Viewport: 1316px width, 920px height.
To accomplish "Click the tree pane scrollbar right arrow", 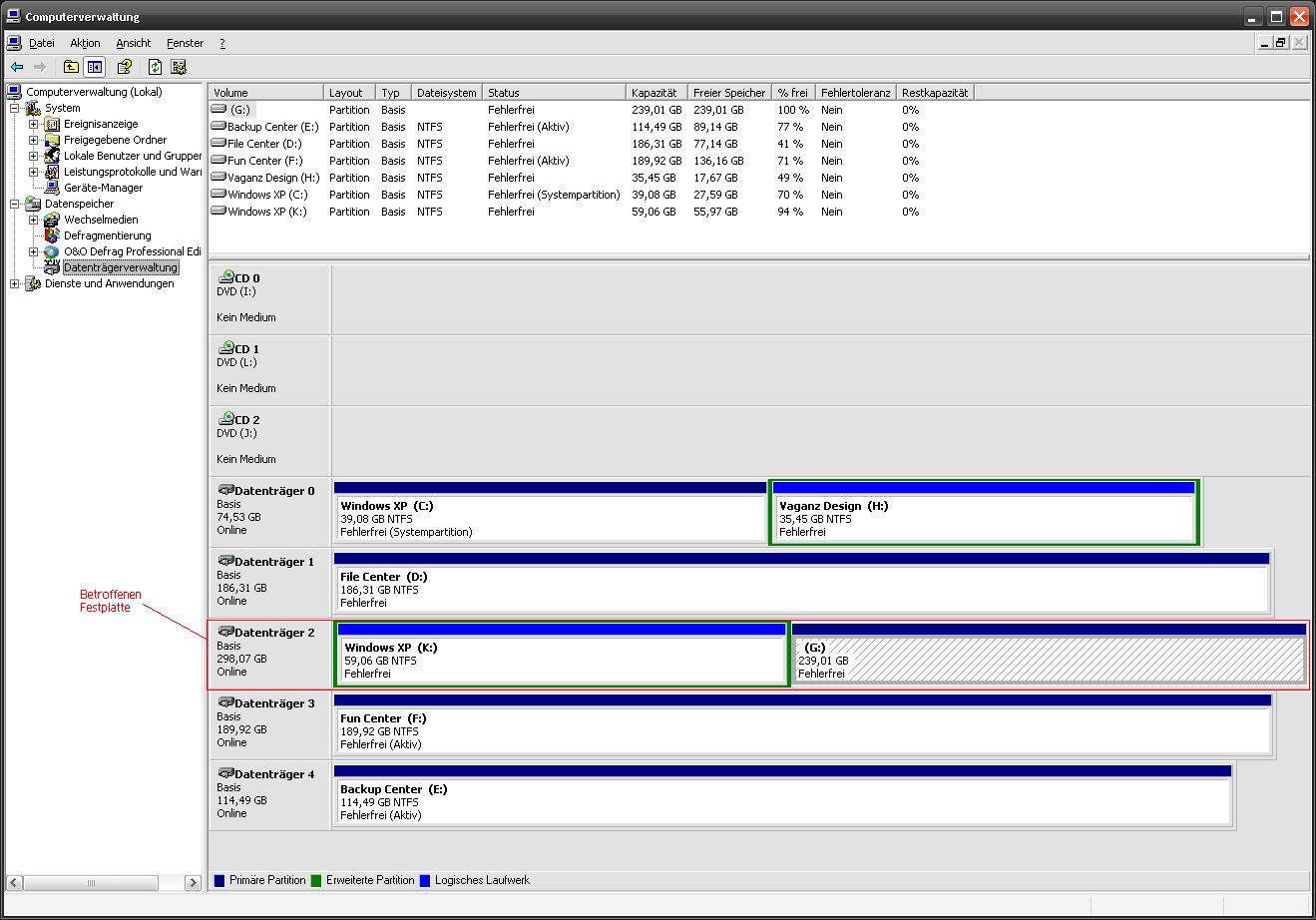I will point(193,882).
